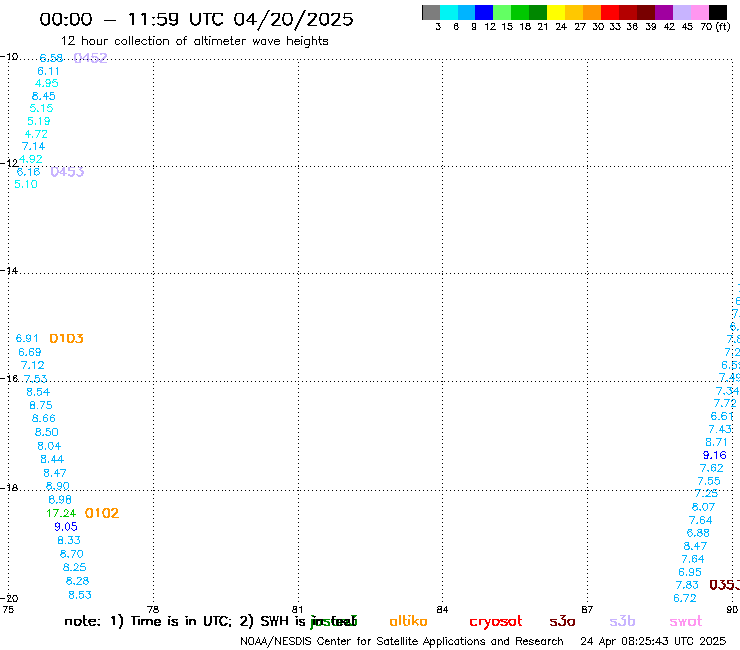Viewport: 740px width, 650px height.
Task: Select the 8.44 wave height reading
Action: pos(52,459)
